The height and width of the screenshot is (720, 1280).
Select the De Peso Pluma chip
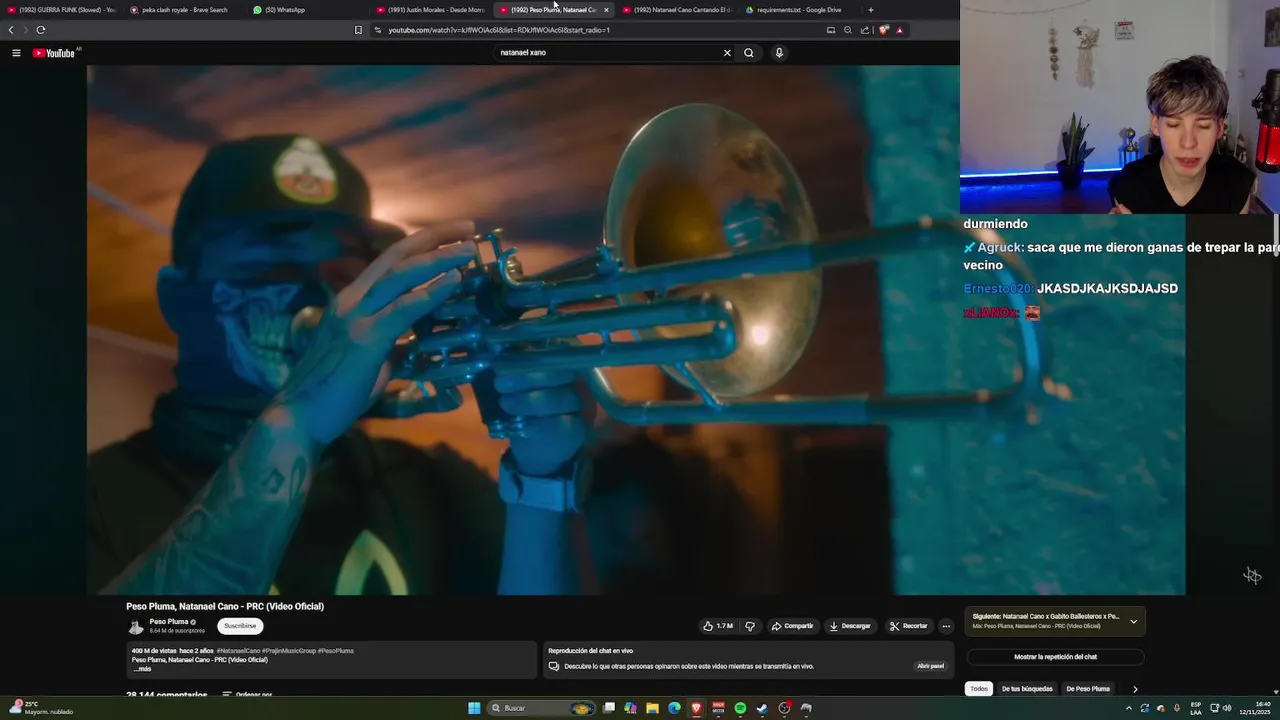(x=1088, y=689)
